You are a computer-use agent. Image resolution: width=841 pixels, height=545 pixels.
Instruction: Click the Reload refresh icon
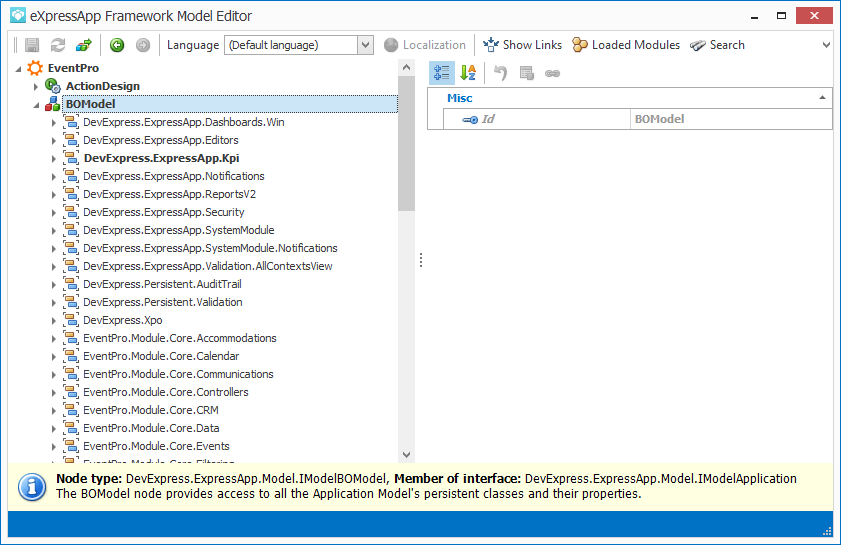(x=58, y=45)
